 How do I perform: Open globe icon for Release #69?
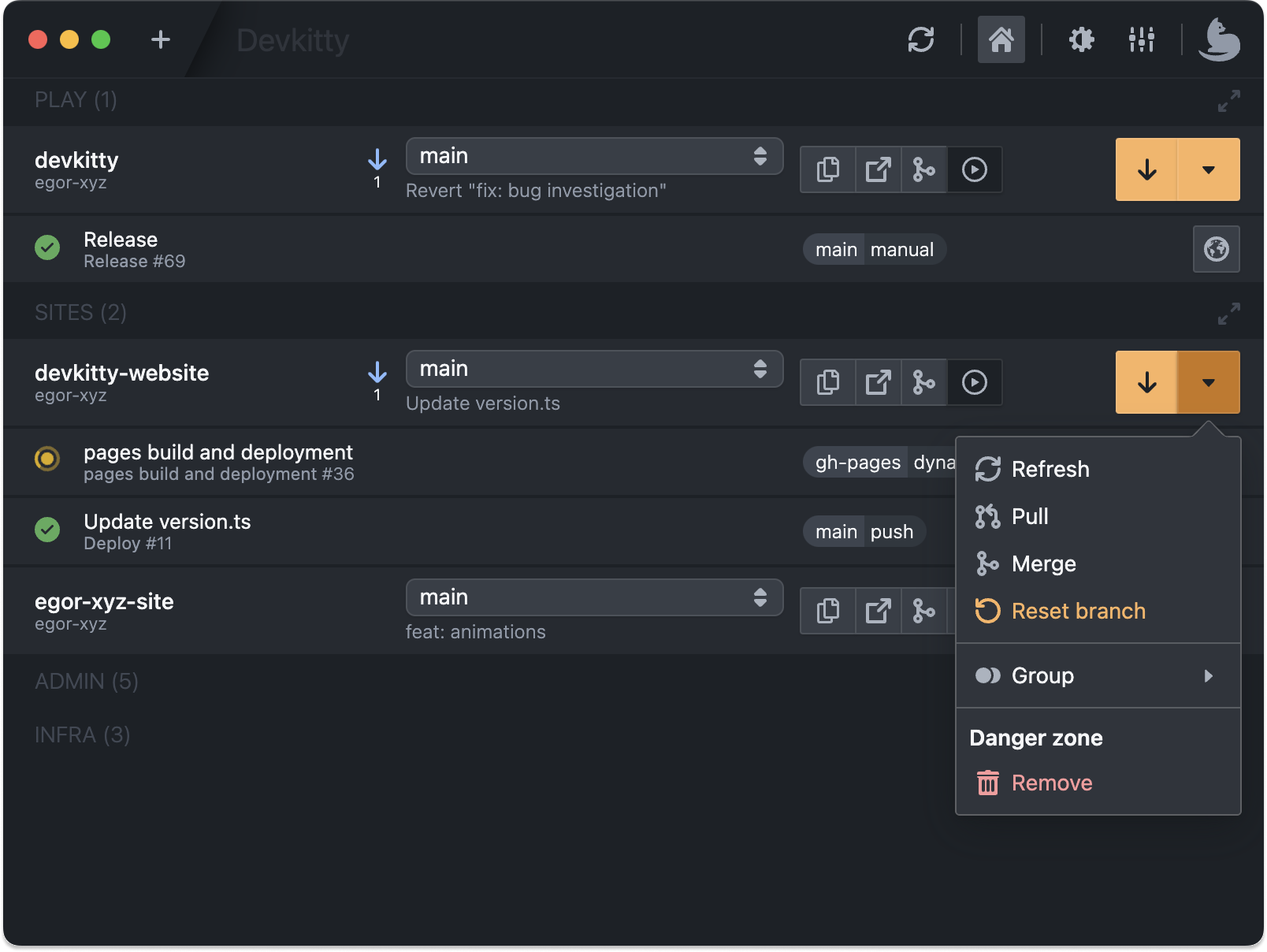click(x=1216, y=249)
